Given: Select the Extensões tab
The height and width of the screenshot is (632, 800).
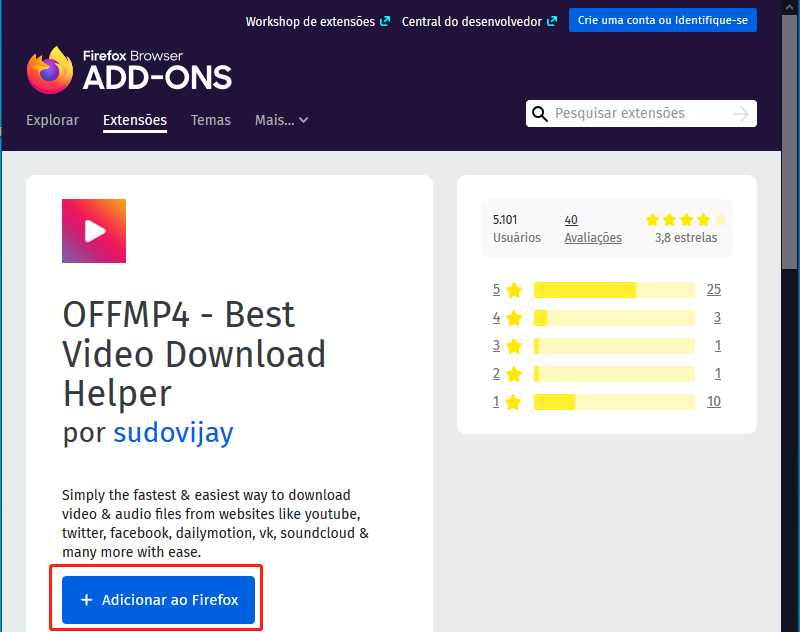Looking at the screenshot, I should [x=135, y=120].
